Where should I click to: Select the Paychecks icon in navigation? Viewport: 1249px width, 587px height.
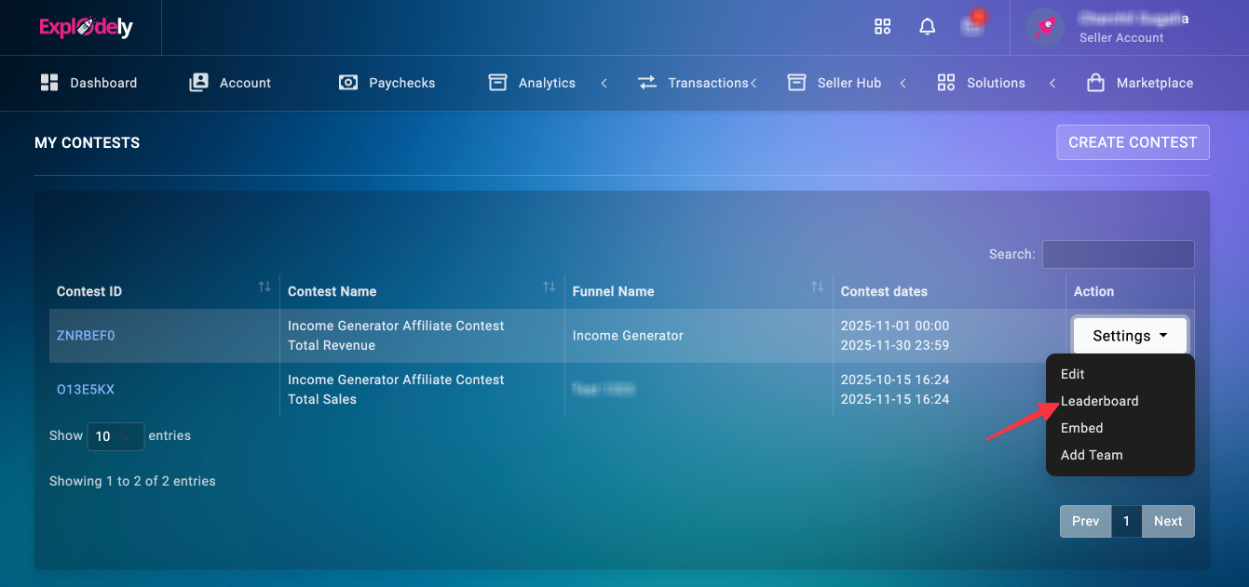pyautogui.click(x=348, y=83)
